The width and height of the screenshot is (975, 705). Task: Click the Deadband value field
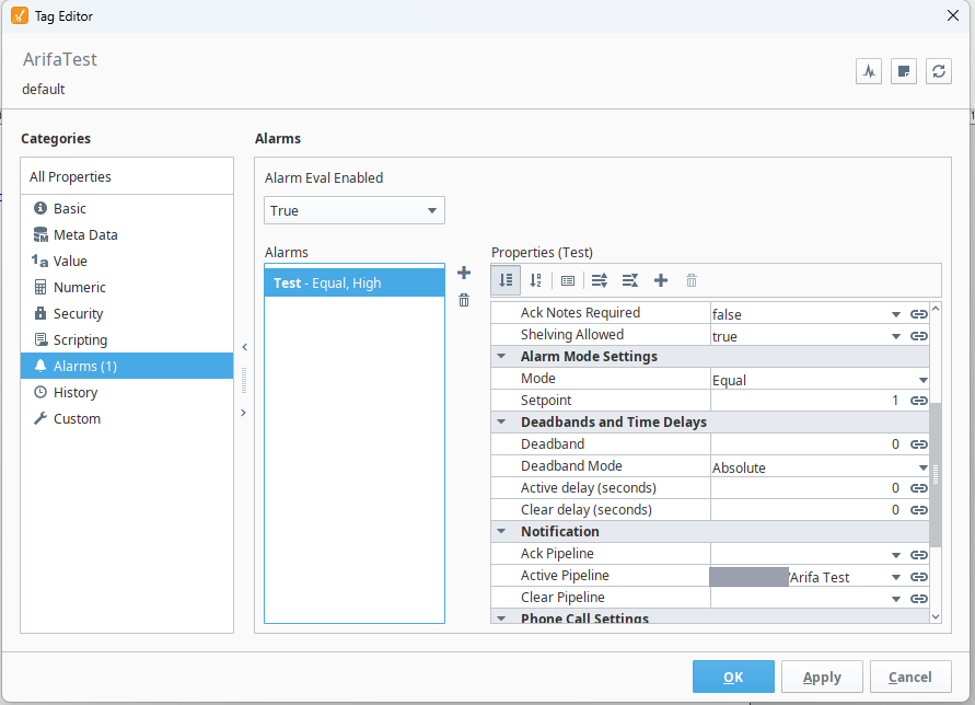click(810, 444)
